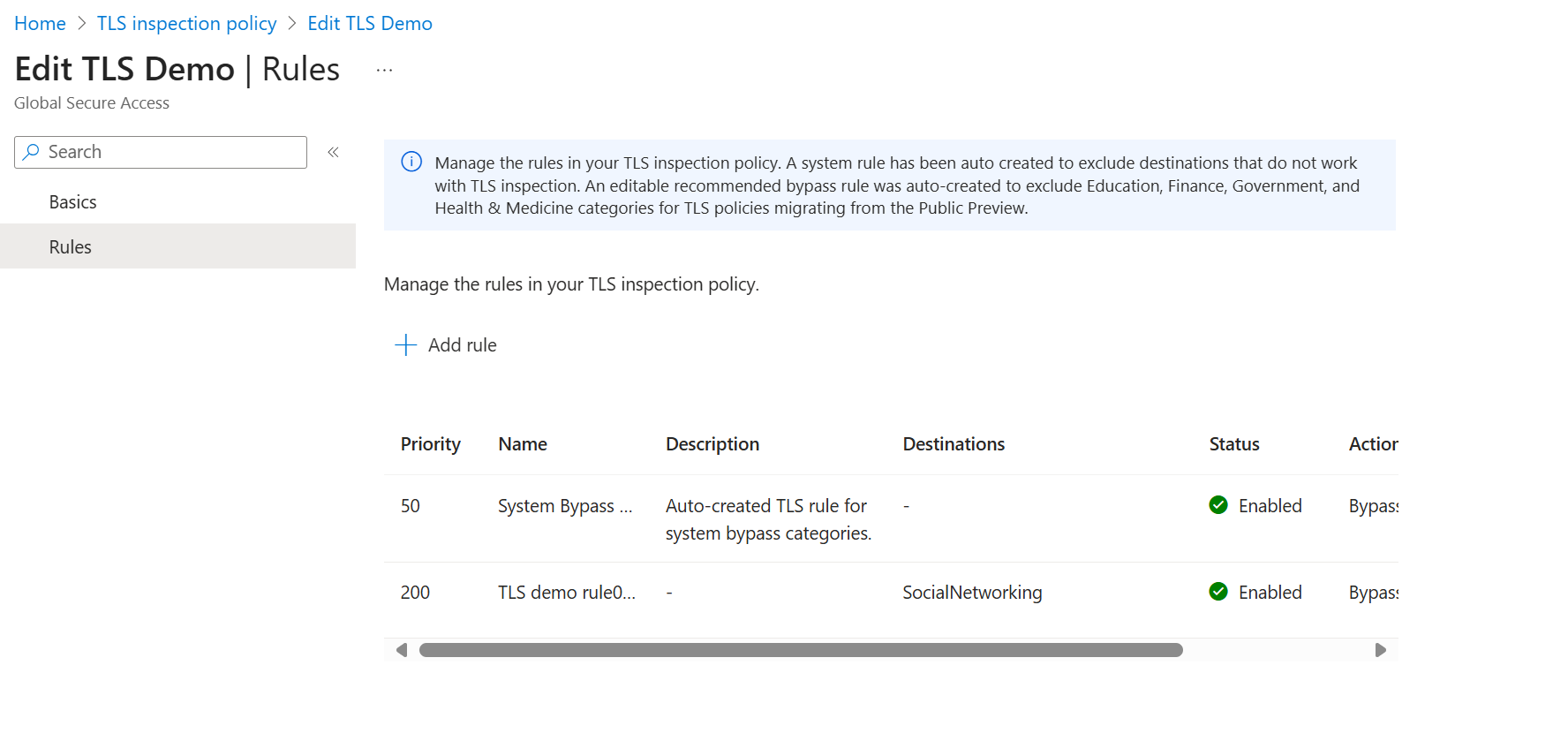Open the ellipsis more options menu
Image resolution: width=1568 pixels, height=756 pixels.
tap(384, 70)
